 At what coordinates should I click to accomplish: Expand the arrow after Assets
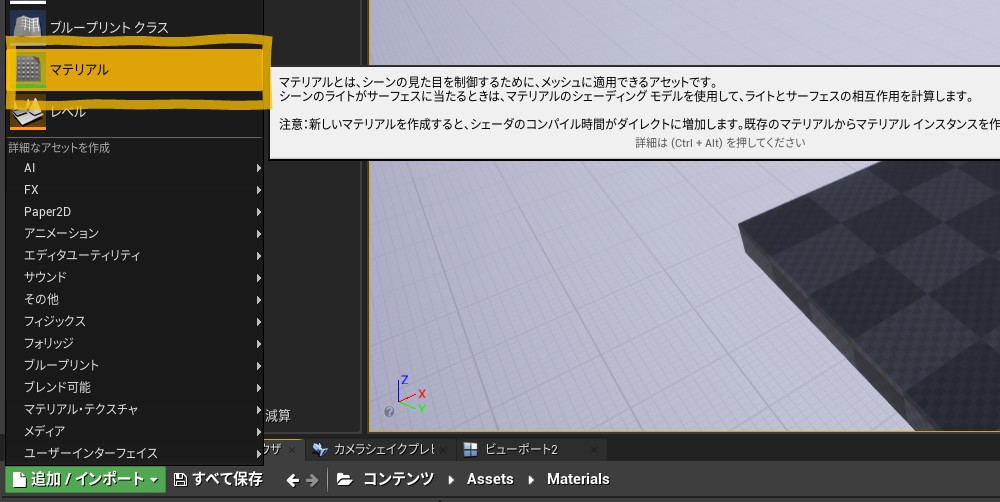pos(531,480)
